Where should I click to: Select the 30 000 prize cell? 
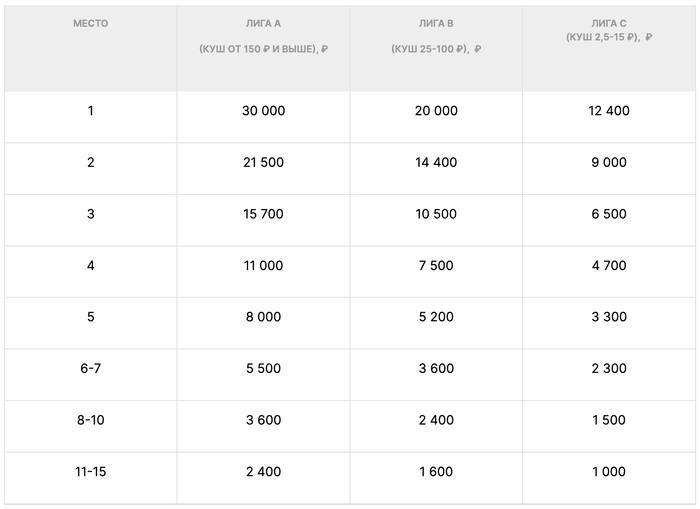click(263, 111)
